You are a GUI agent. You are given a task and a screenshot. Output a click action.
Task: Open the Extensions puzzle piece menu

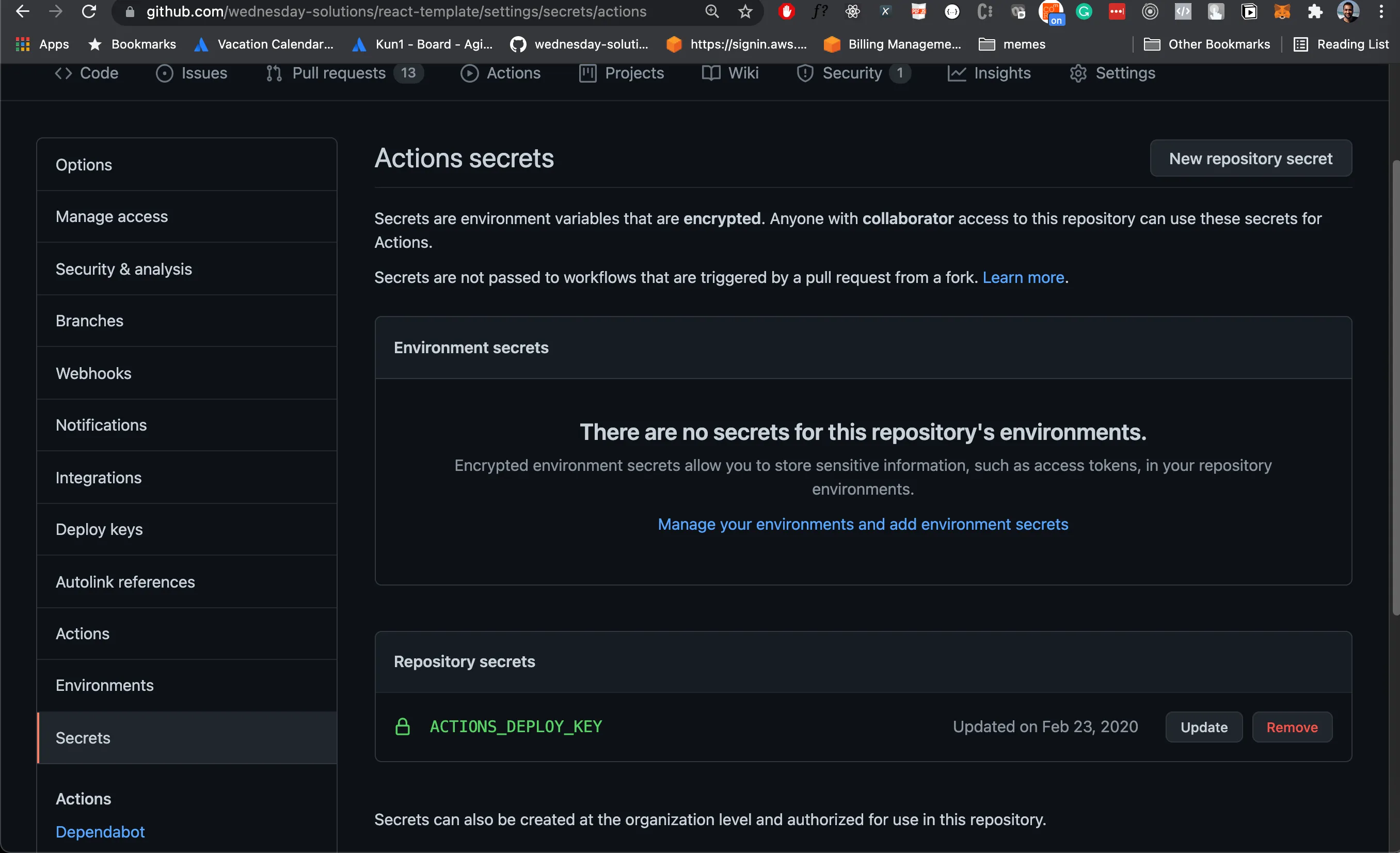[1315, 11]
